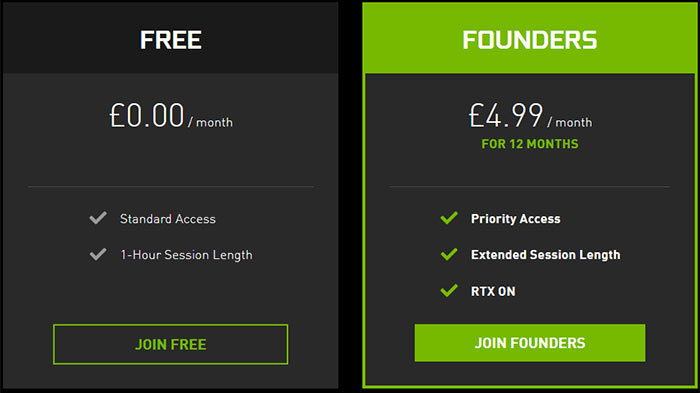Image resolution: width=700 pixels, height=393 pixels.
Task: Click the £4.99 price
Action: [506, 115]
